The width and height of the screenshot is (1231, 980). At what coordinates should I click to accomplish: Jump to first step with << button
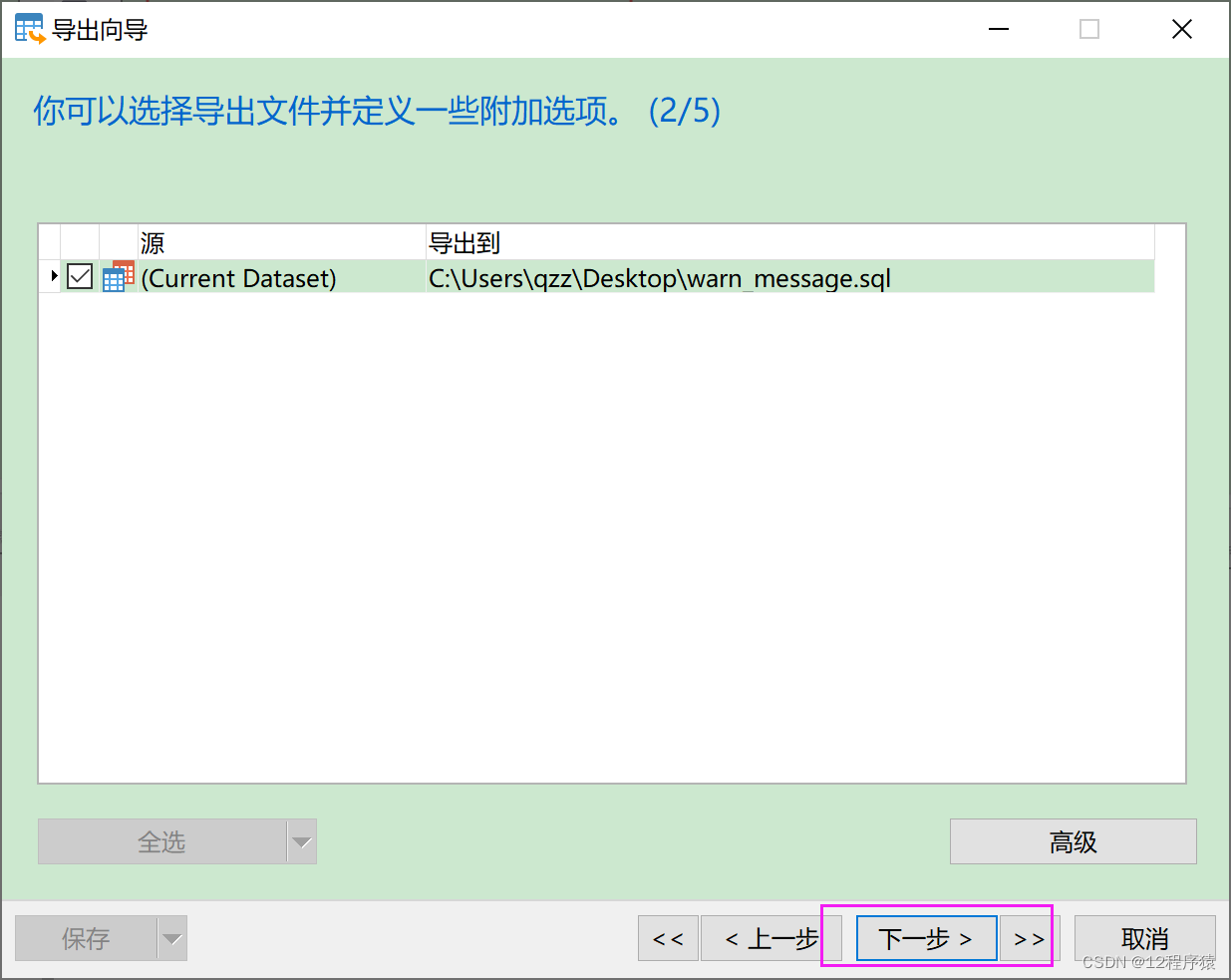point(668,938)
